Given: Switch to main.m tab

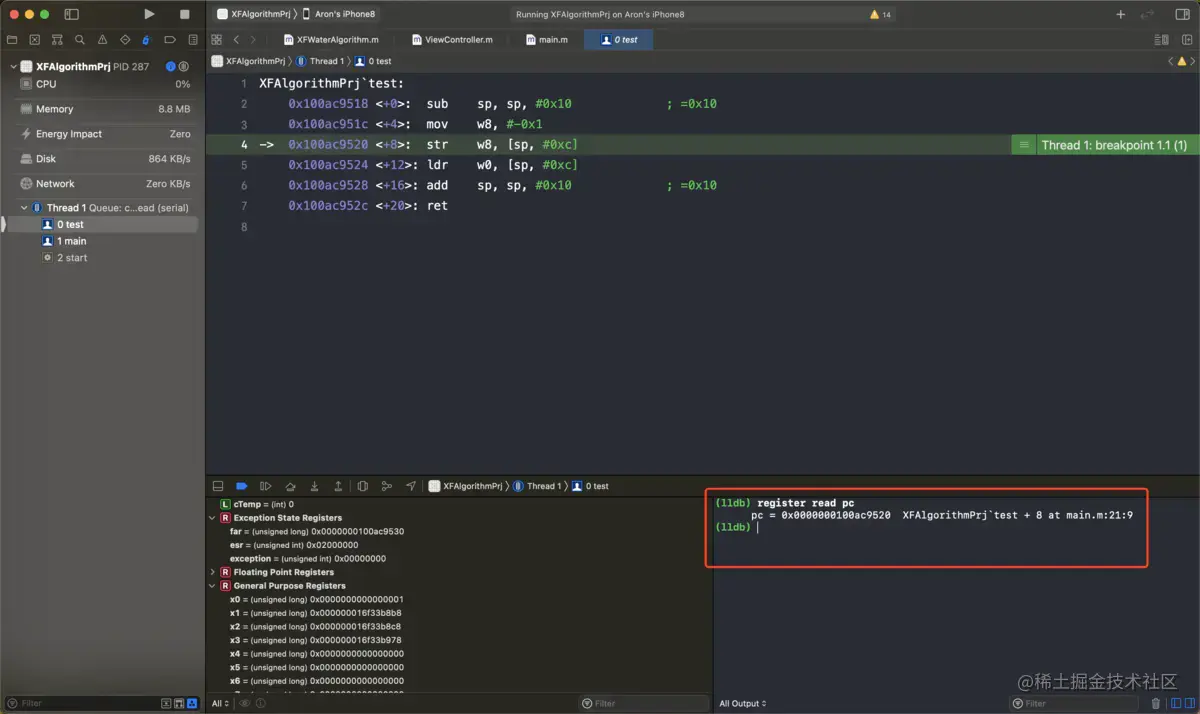Looking at the screenshot, I should (547, 40).
